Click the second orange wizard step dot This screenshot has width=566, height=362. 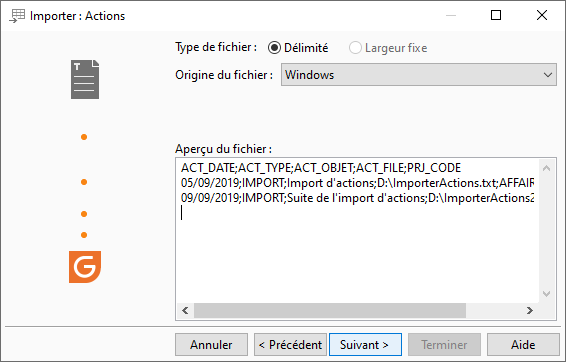[x=84, y=182]
